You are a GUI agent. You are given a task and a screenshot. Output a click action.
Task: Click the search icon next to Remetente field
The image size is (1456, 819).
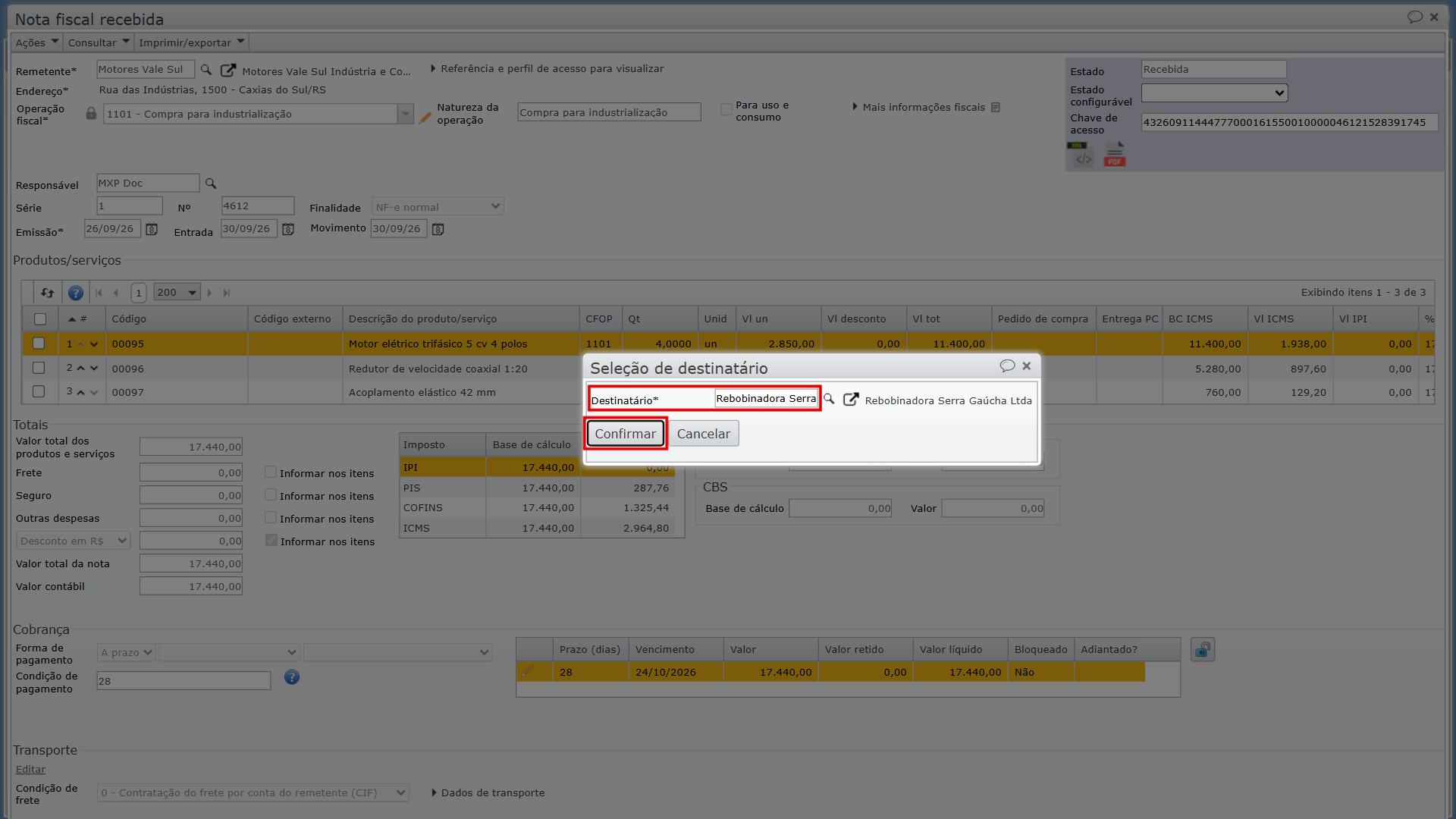pos(206,70)
